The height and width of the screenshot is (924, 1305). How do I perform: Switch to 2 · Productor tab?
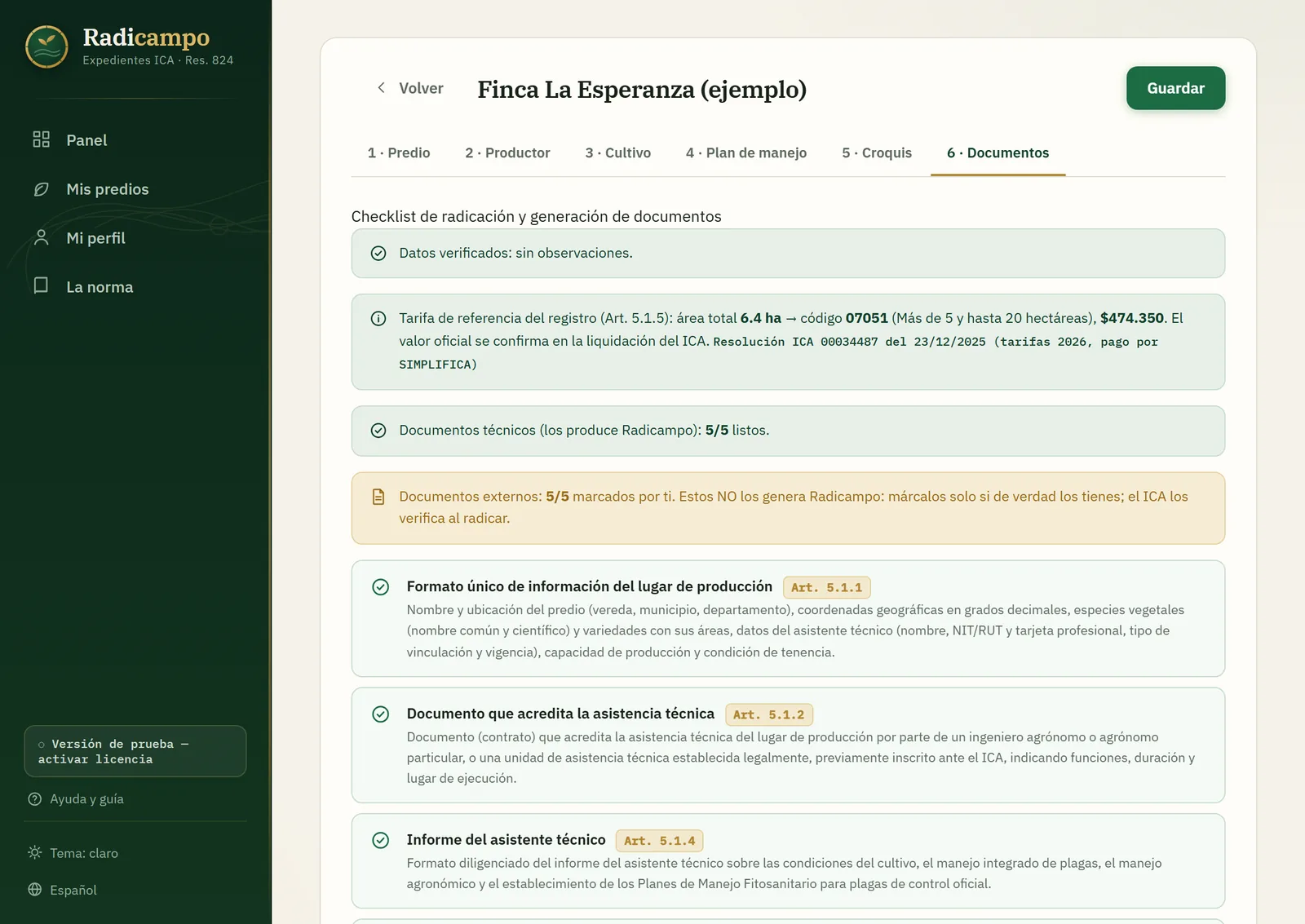[507, 153]
